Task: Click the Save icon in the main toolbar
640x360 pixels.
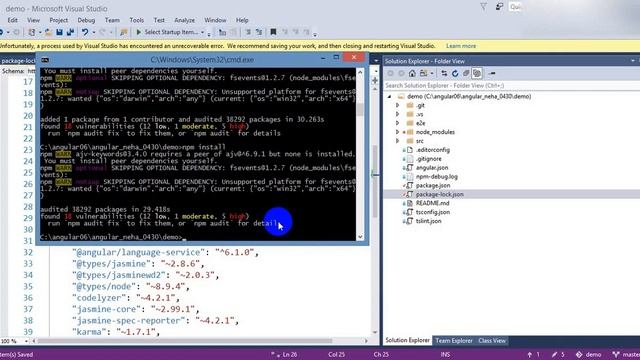Action: 59,32
